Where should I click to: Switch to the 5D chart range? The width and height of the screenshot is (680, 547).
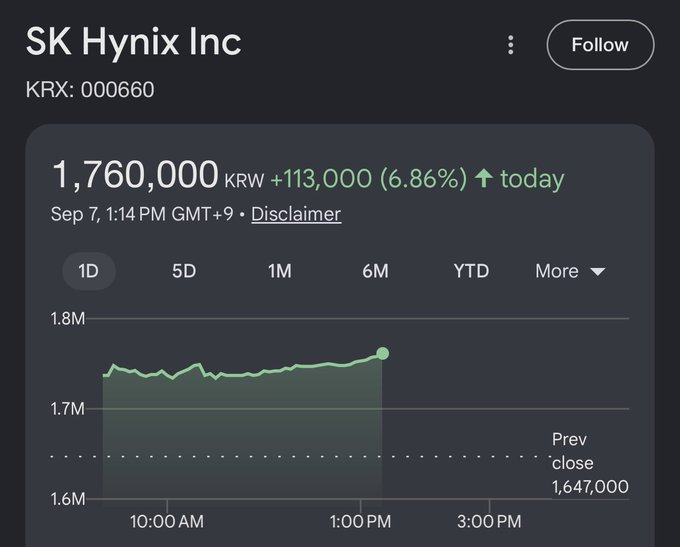tap(184, 271)
